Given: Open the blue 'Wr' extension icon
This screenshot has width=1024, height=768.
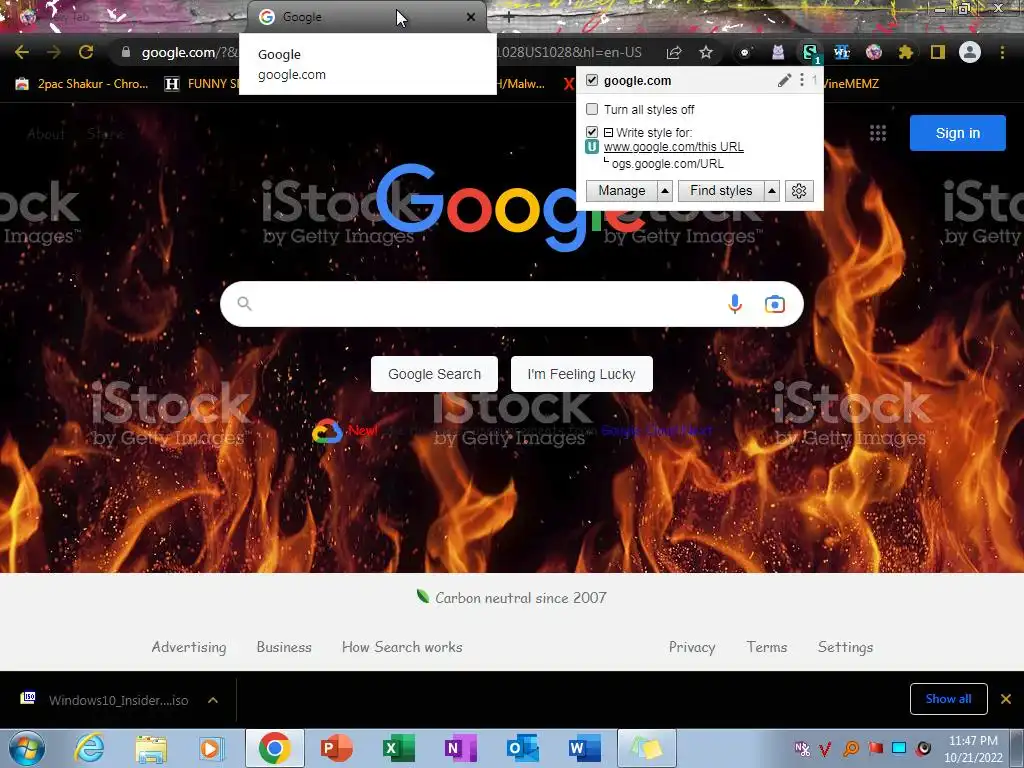Looking at the screenshot, I should [842, 52].
